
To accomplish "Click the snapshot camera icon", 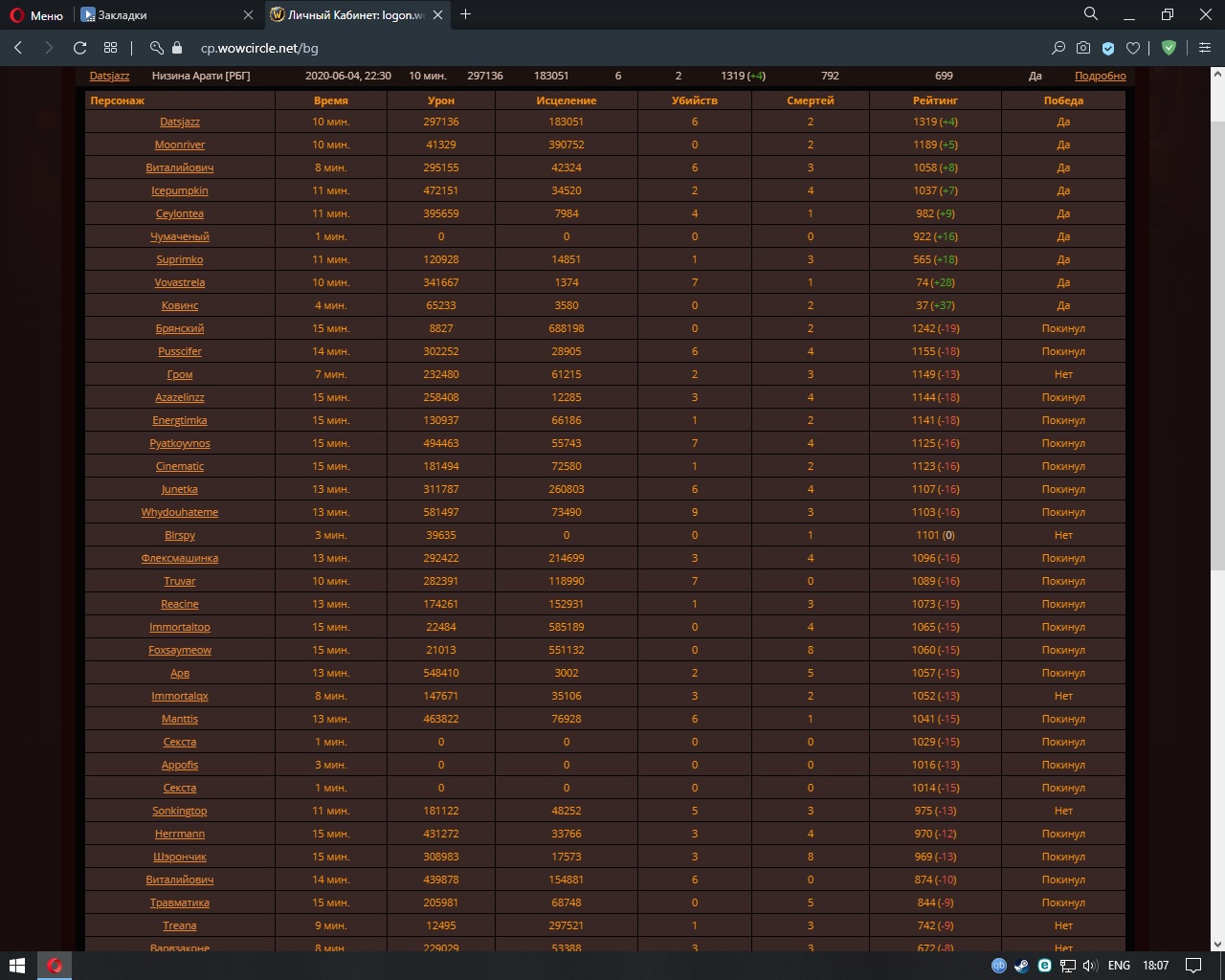I will (1083, 48).
